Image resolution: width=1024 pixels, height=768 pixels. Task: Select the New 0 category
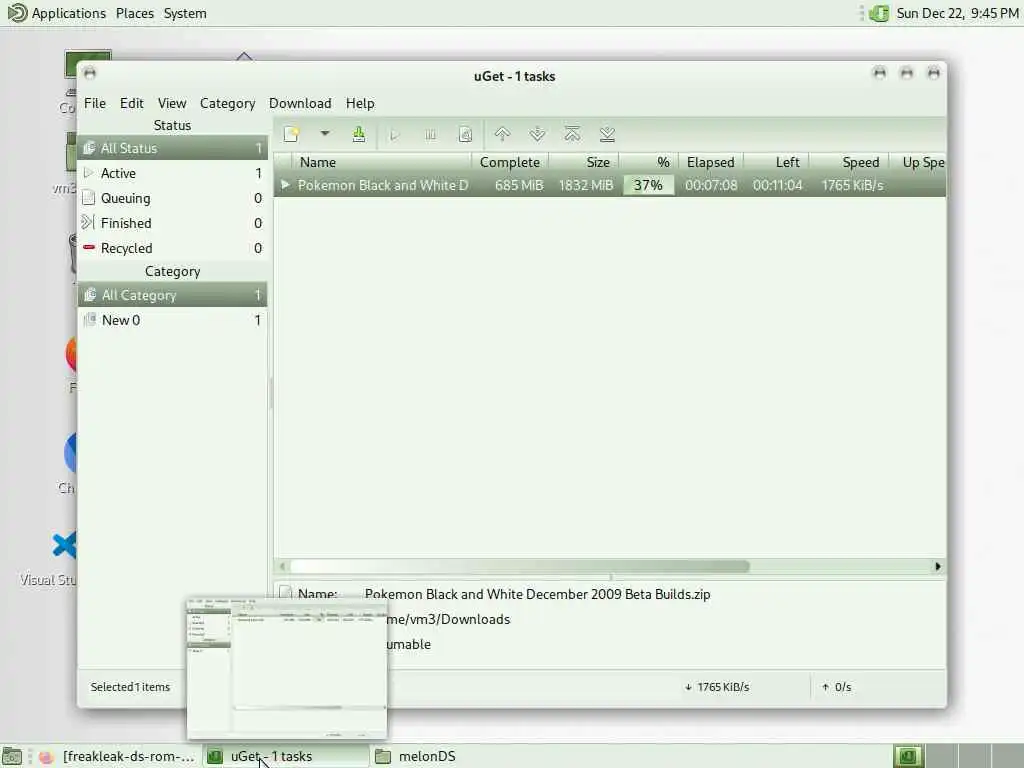[x=172, y=320]
